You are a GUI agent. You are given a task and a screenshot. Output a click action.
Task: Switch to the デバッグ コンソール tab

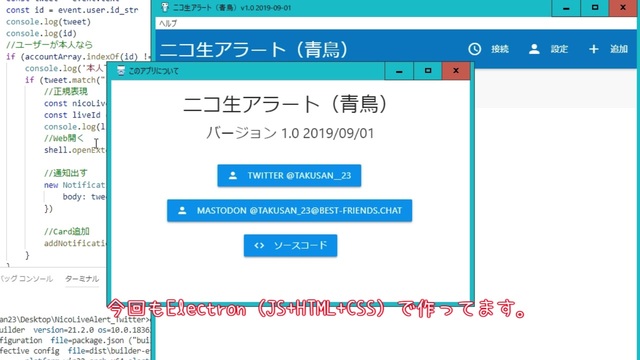coord(26,279)
